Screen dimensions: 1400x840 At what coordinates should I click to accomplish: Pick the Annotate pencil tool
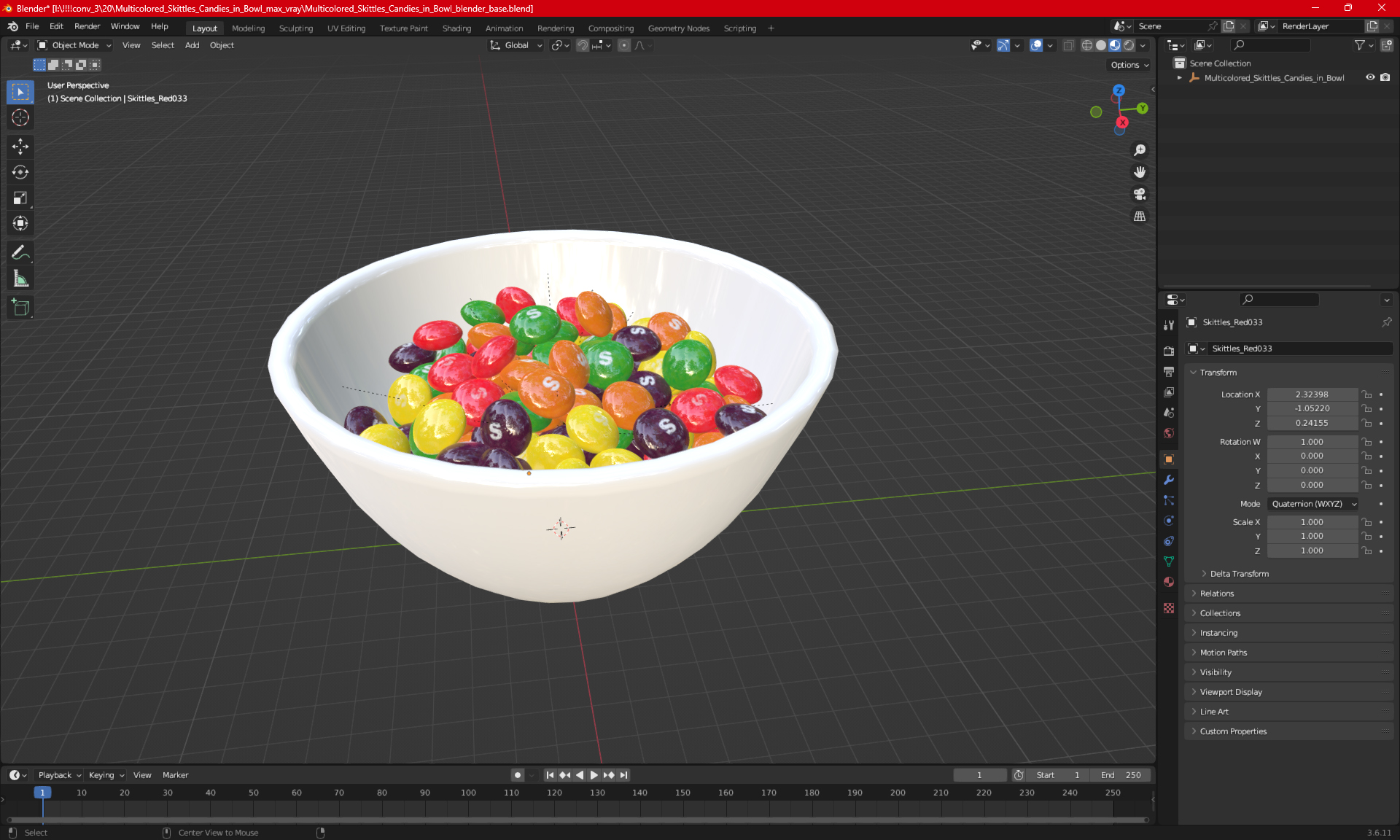[x=20, y=253]
